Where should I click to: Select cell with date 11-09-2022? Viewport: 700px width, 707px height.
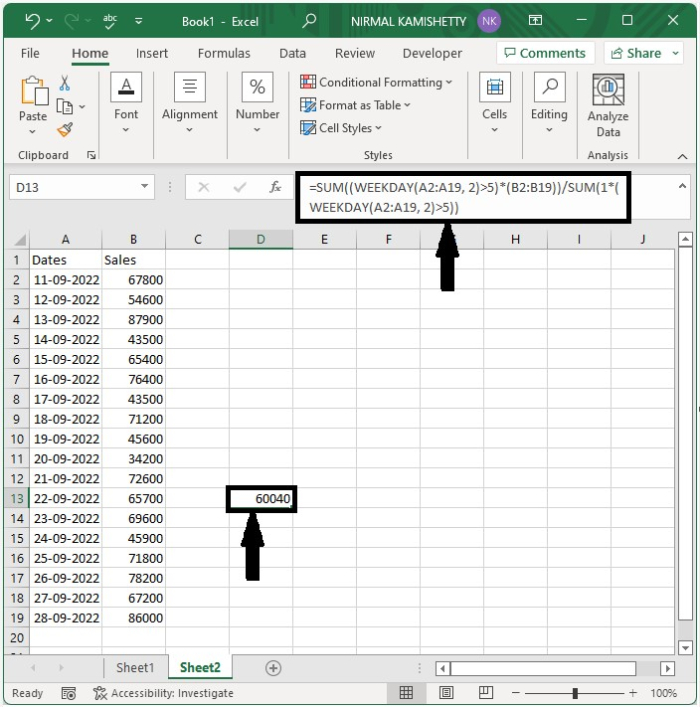click(x=66, y=280)
